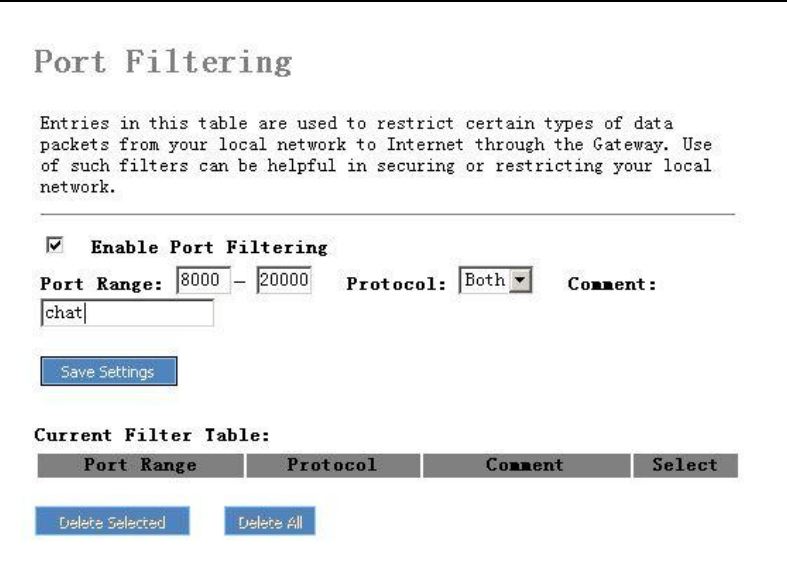Click the Protocol: label beside the dropdown
The height and width of the screenshot is (581, 787).
(x=397, y=284)
